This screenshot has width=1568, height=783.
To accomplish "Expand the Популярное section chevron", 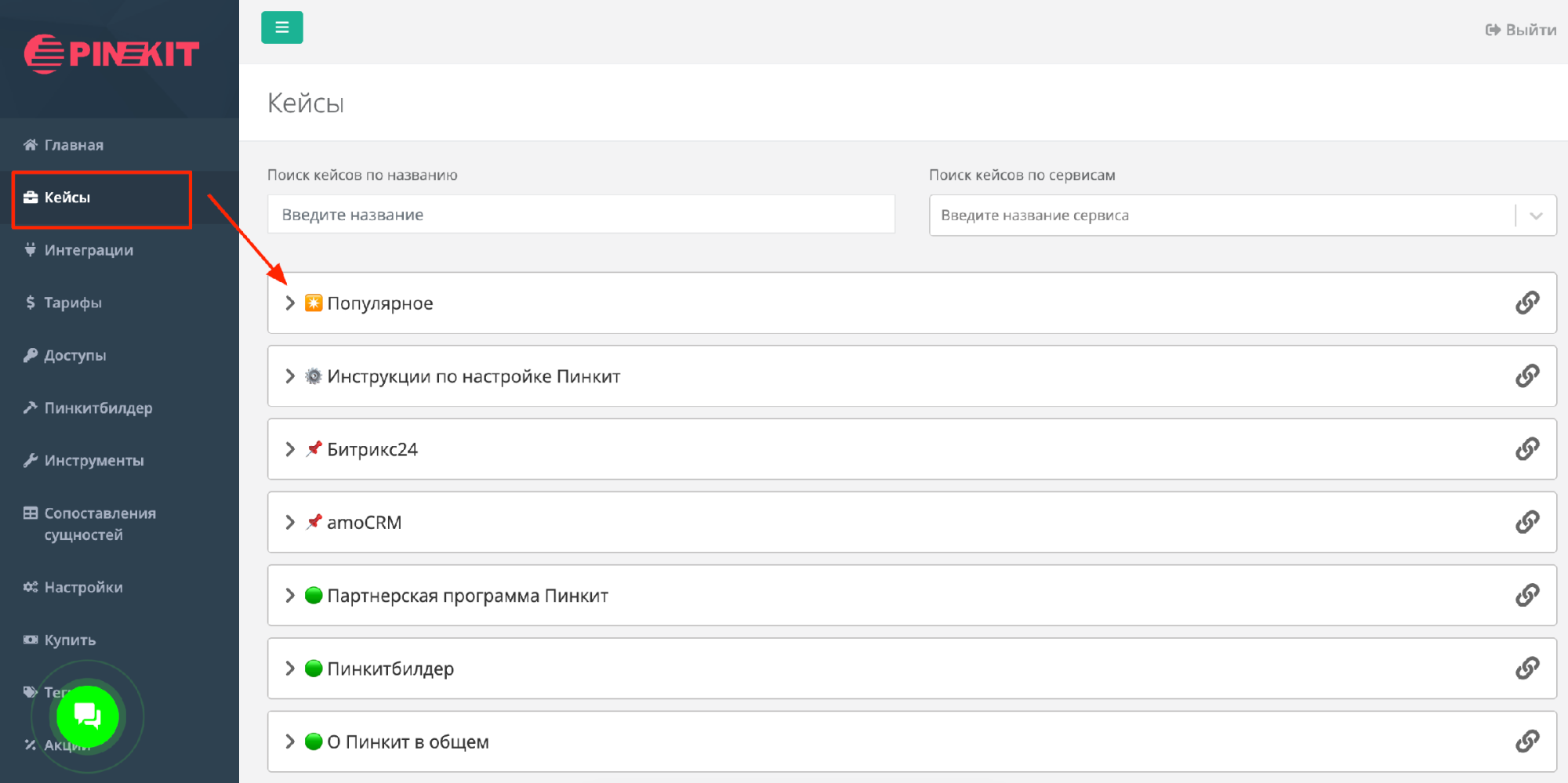I will point(290,303).
